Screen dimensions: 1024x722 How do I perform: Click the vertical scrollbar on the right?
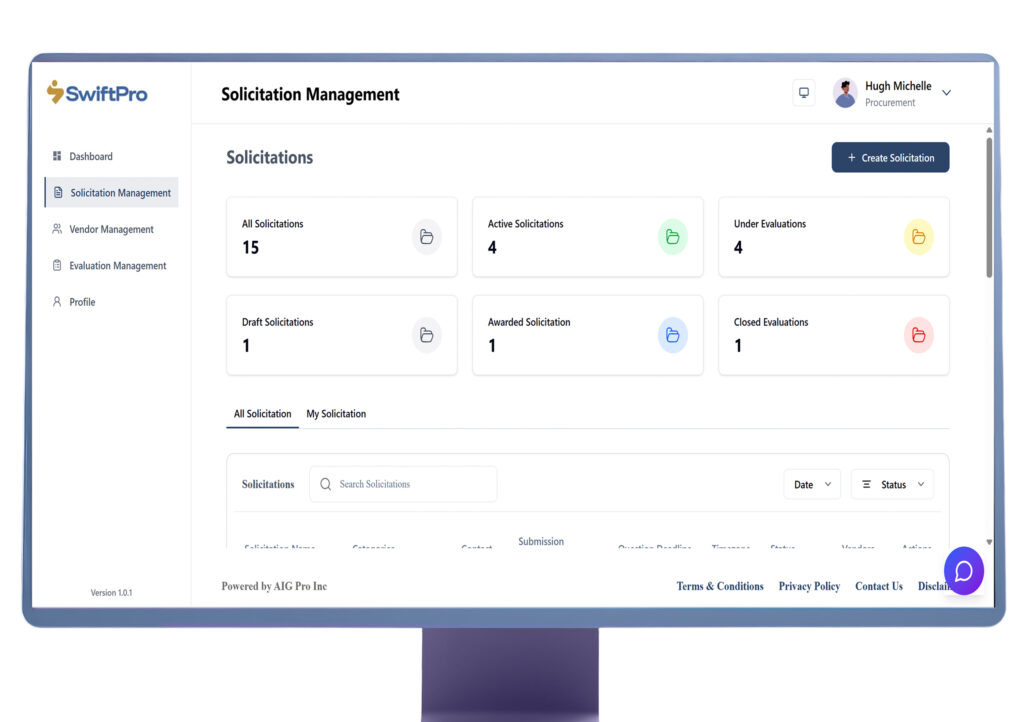tap(989, 210)
